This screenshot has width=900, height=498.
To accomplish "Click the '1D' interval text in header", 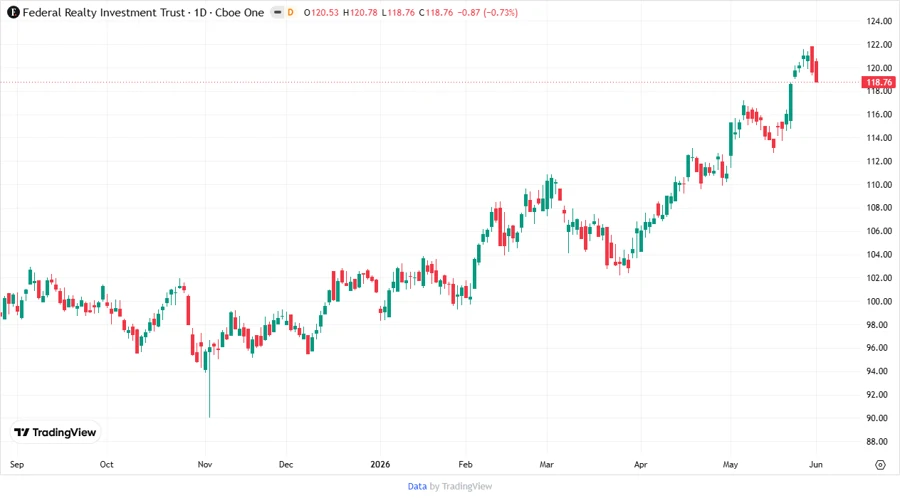I will 200,12.
